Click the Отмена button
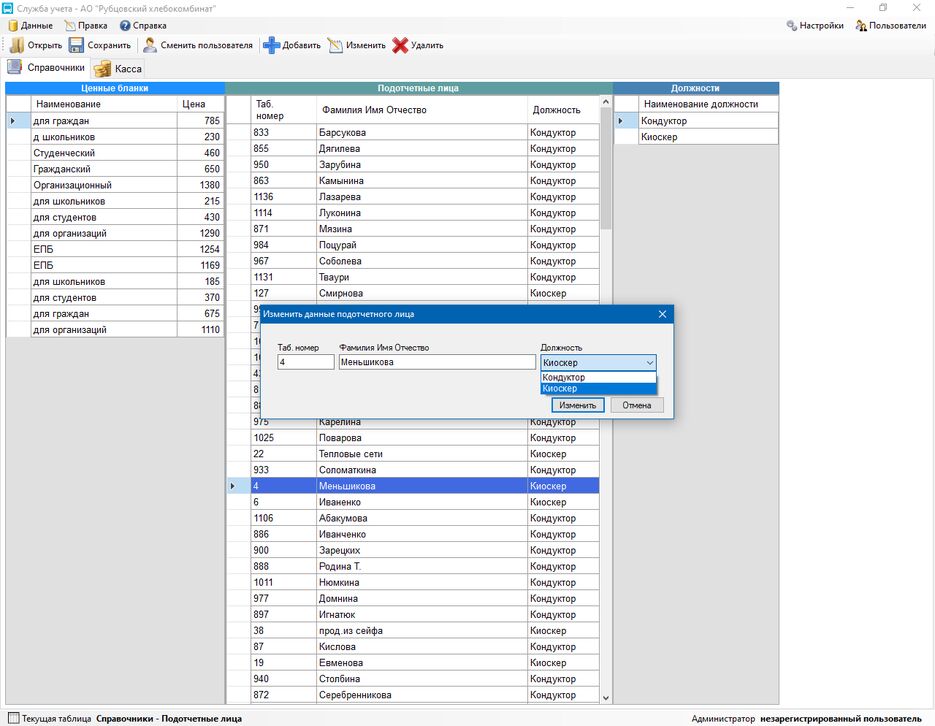 (637, 405)
